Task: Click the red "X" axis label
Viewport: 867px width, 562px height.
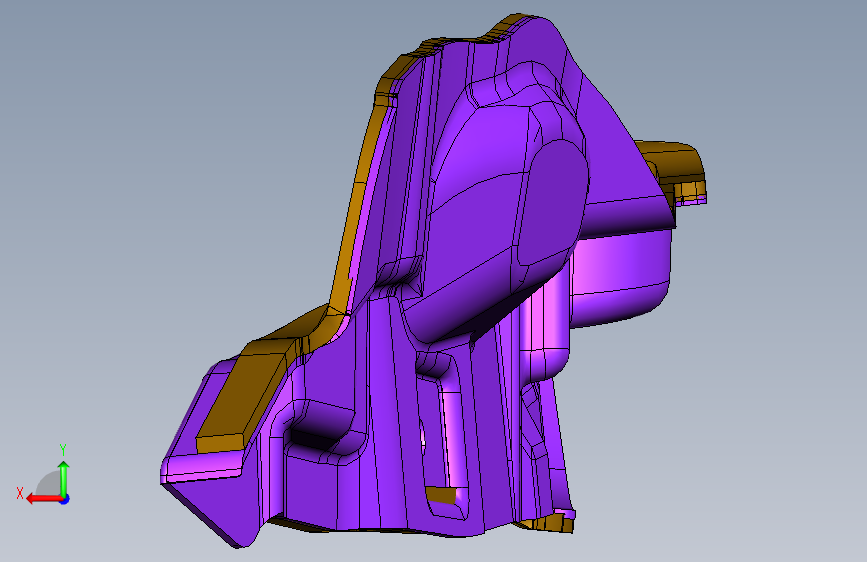Action: (20, 493)
